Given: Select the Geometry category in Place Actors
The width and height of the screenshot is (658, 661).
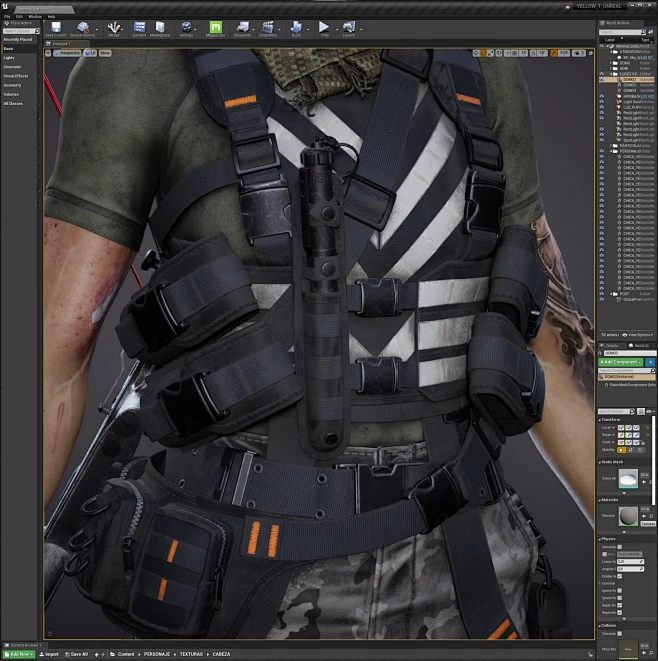Looking at the screenshot, I should [x=13, y=85].
